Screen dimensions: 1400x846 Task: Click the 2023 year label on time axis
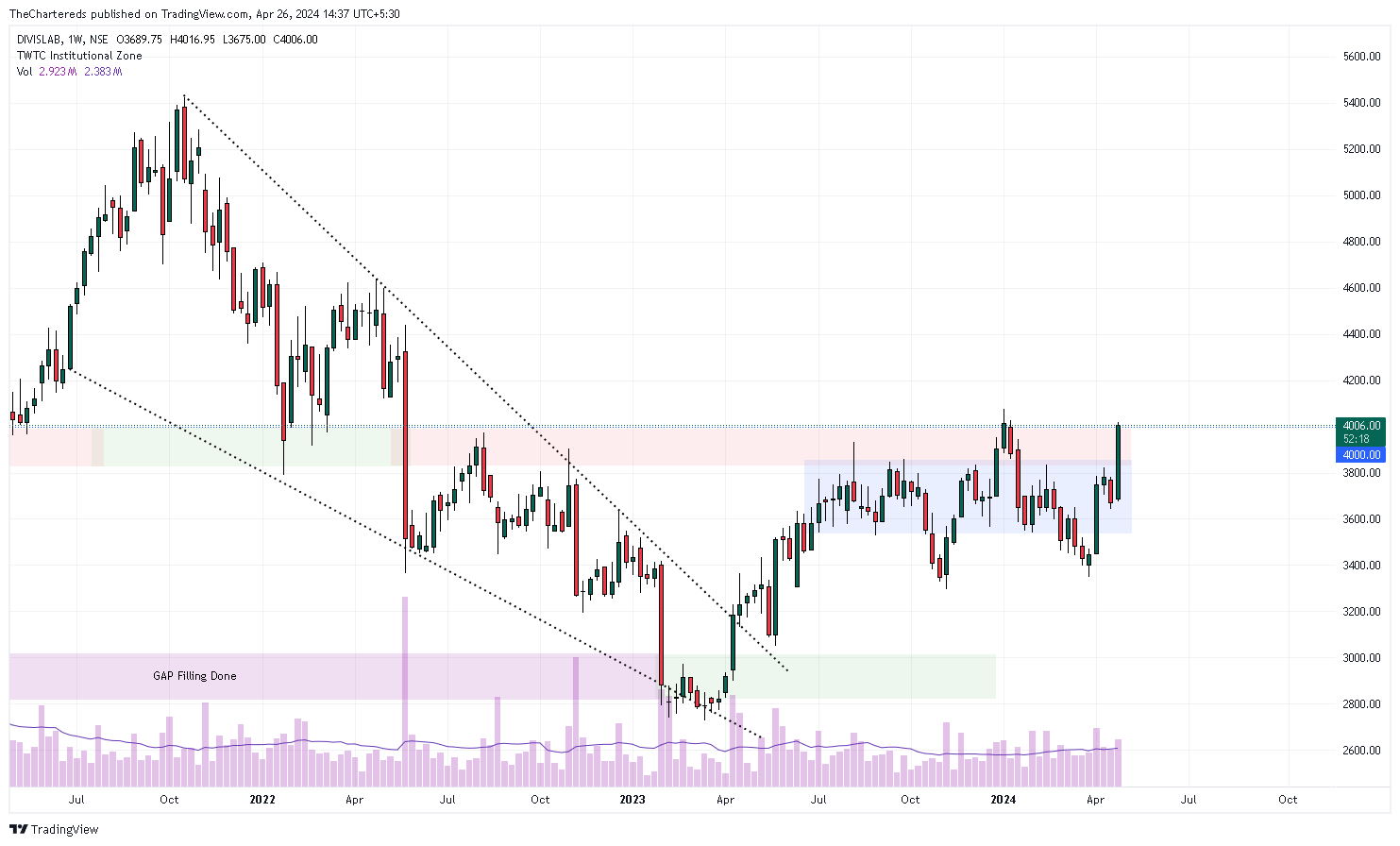(x=633, y=800)
